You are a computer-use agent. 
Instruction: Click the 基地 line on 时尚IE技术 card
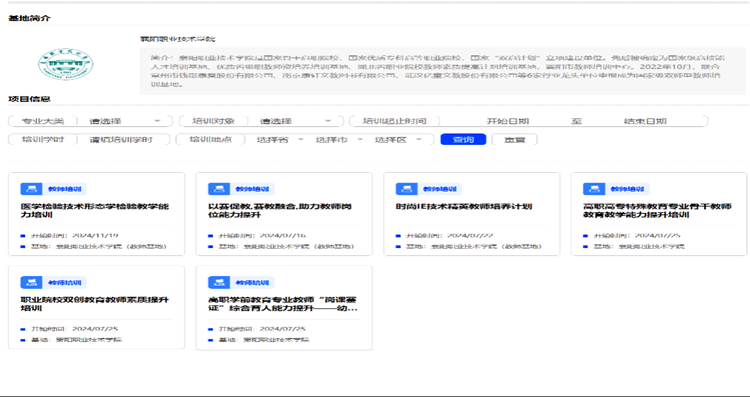474,247
